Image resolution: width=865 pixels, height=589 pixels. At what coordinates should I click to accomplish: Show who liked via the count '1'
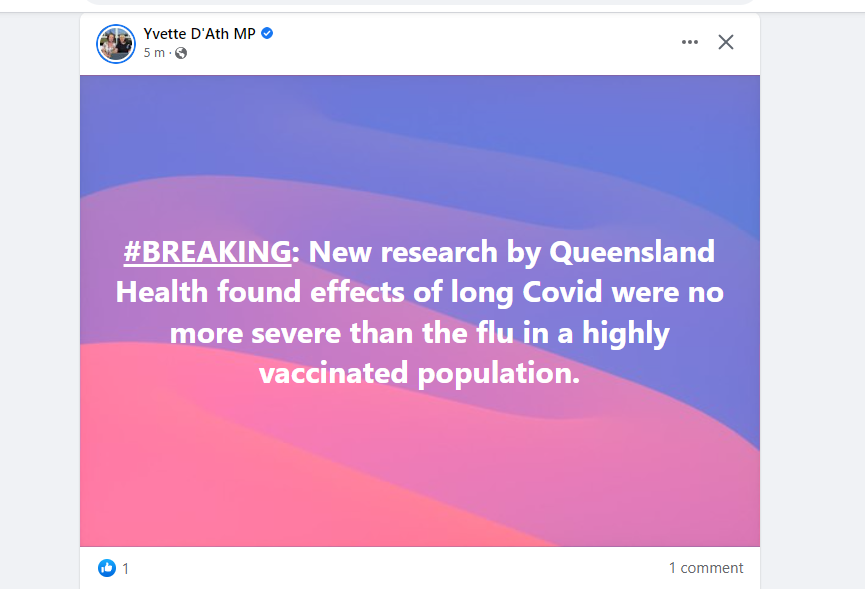tap(126, 568)
